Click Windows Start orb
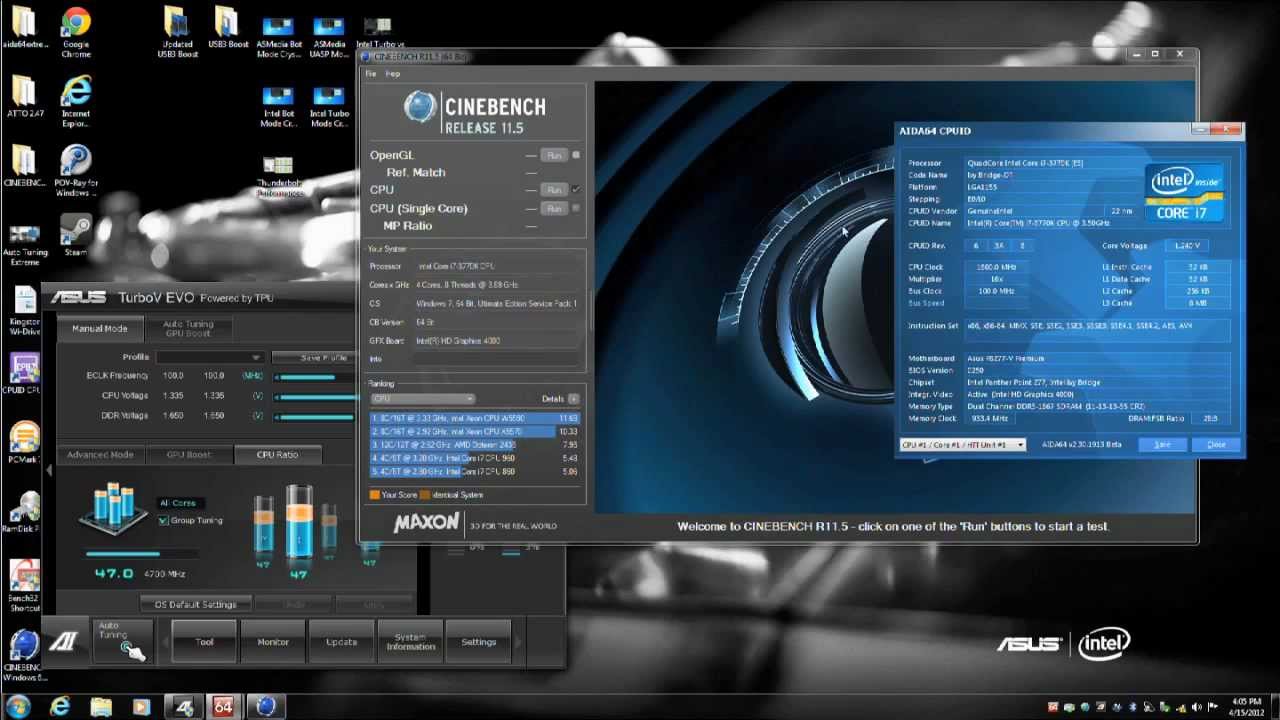 (x=18, y=706)
